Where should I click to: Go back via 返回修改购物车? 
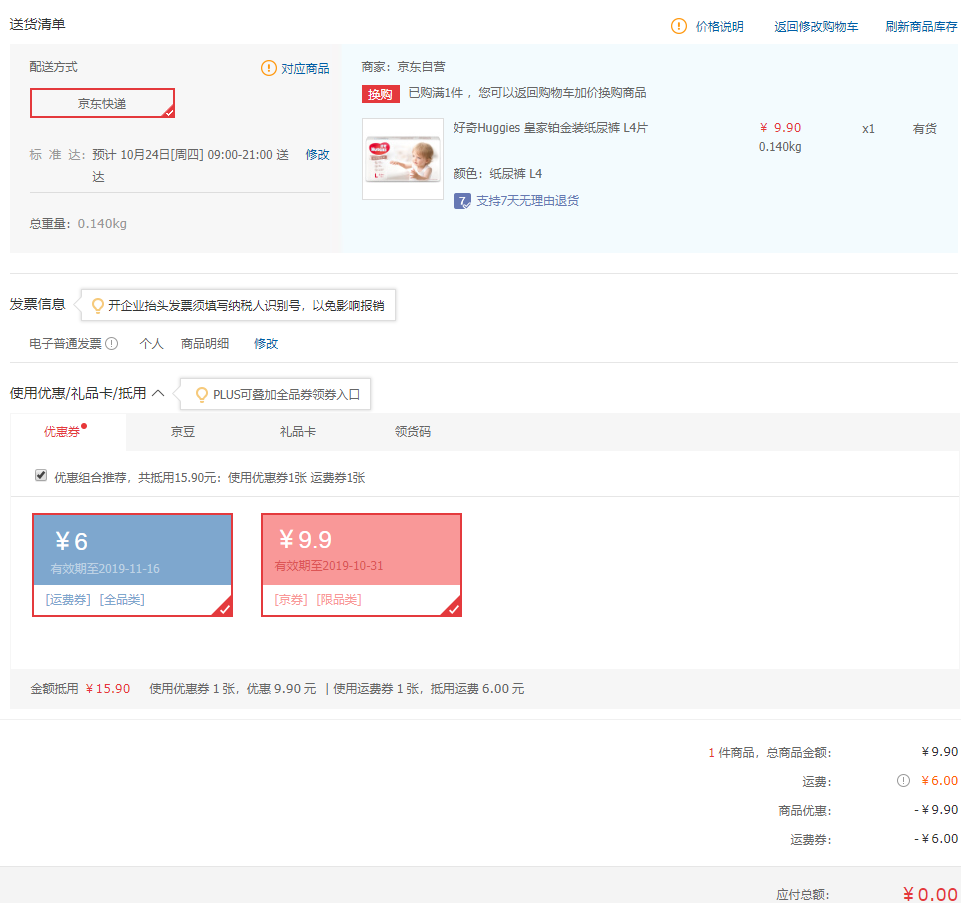[816, 26]
